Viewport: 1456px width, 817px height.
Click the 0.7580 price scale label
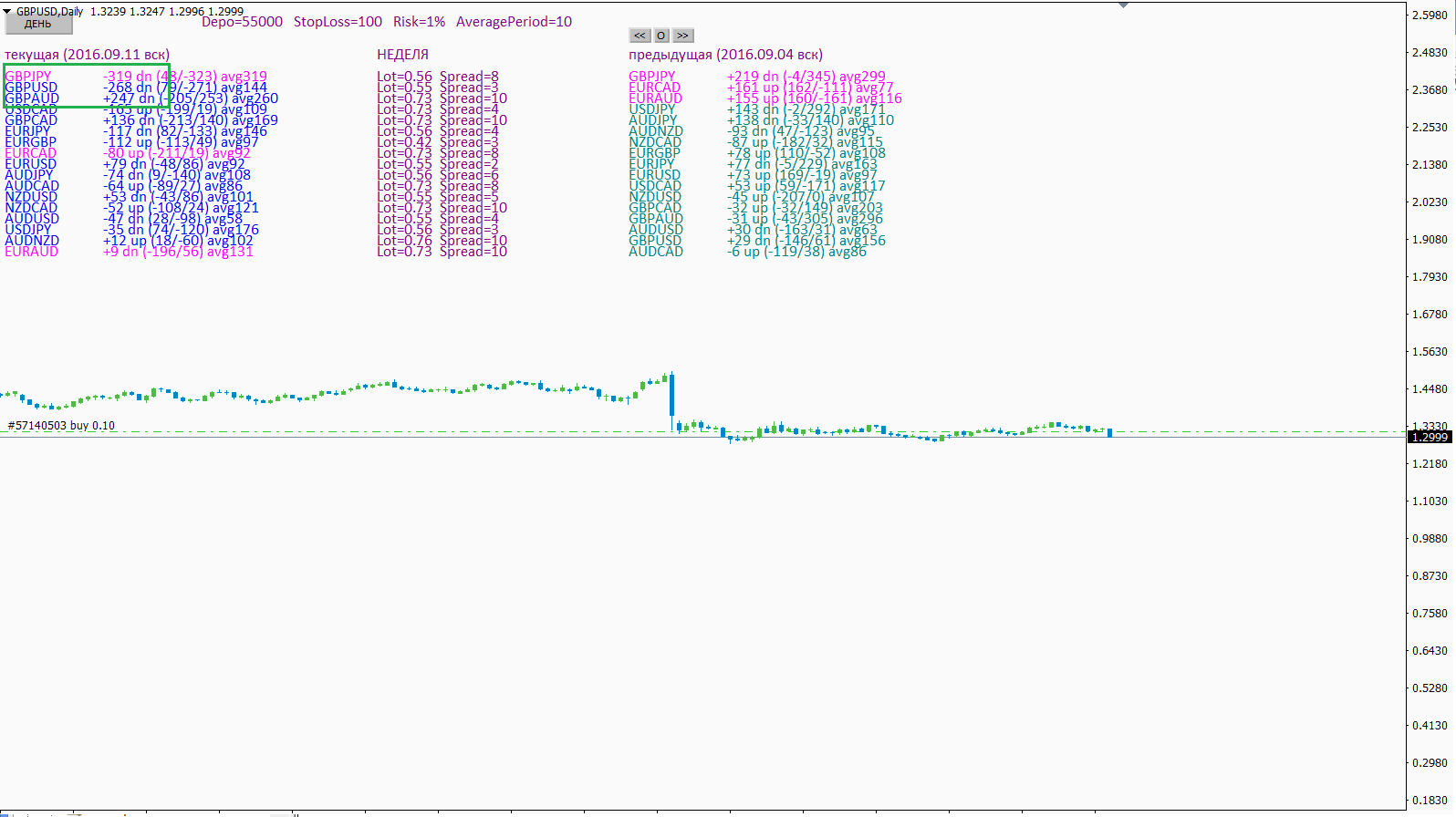tap(1430, 613)
